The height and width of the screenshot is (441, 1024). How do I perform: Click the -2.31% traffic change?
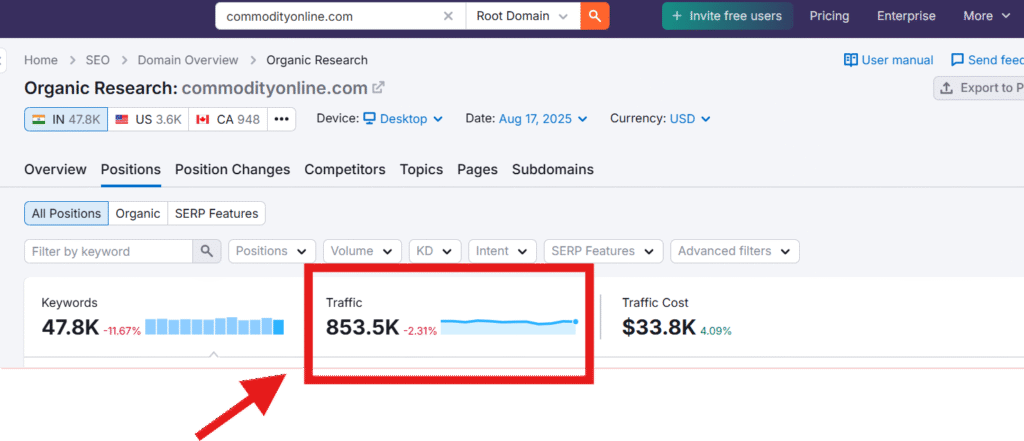coord(420,331)
